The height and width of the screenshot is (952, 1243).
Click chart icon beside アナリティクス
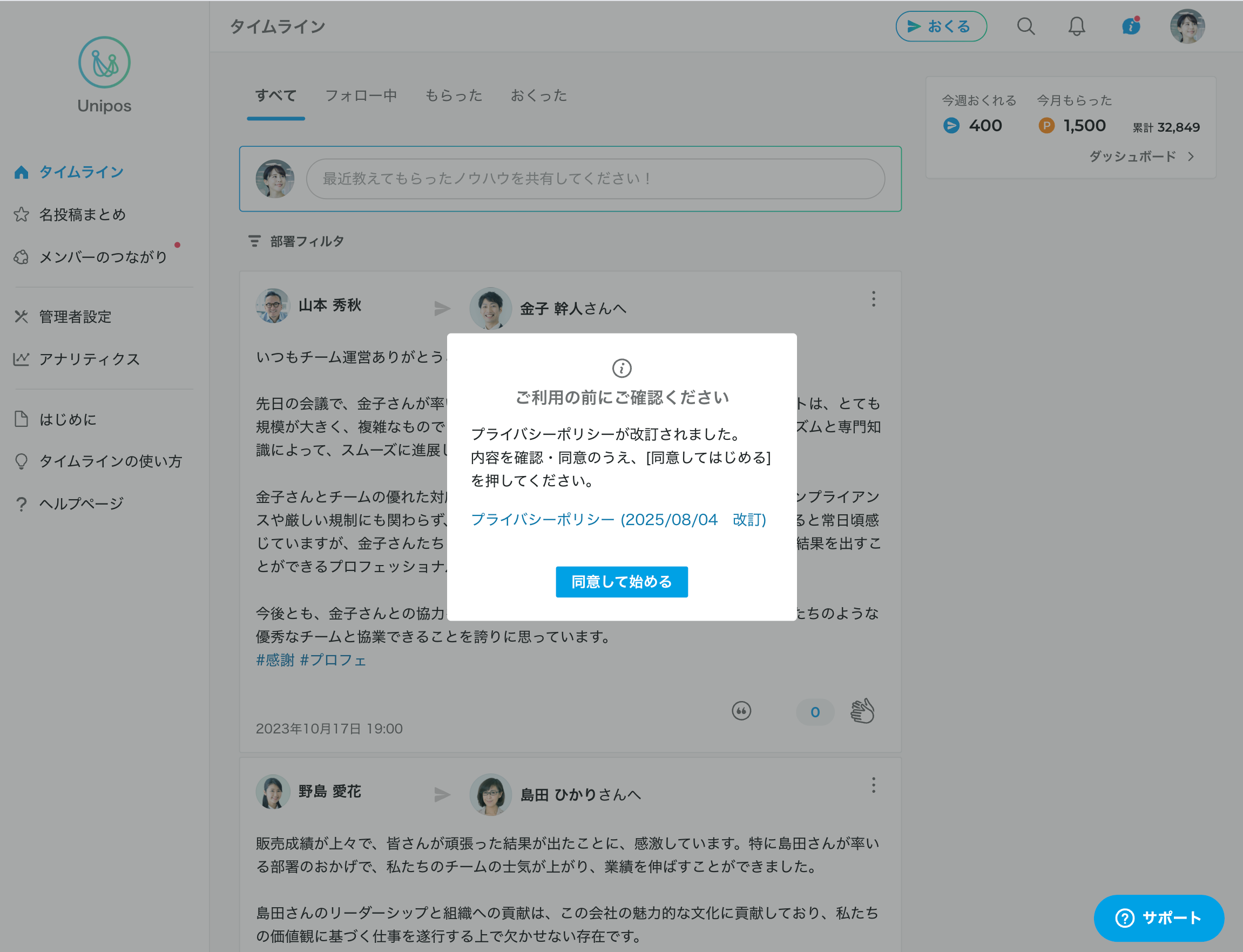tap(22, 359)
